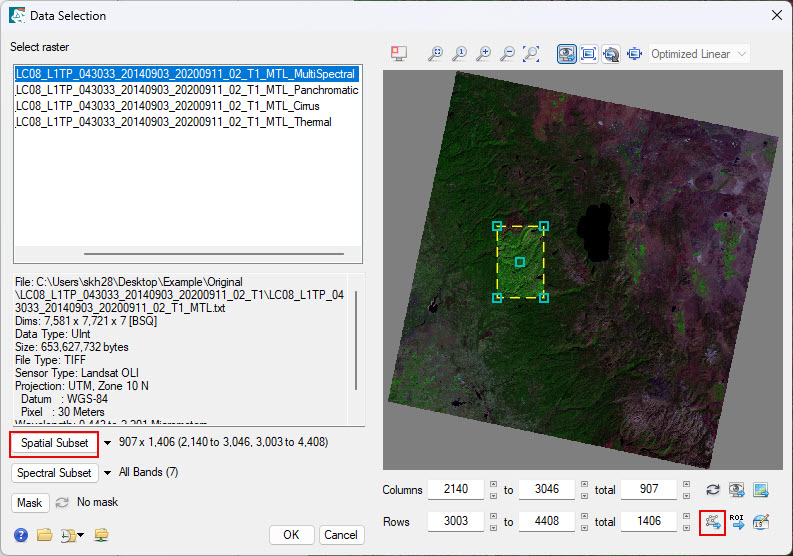Viewport: 793px width, 556px height.
Task: Click the top-right cyan handle of subset box
Action: pyautogui.click(x=544, y=226)
